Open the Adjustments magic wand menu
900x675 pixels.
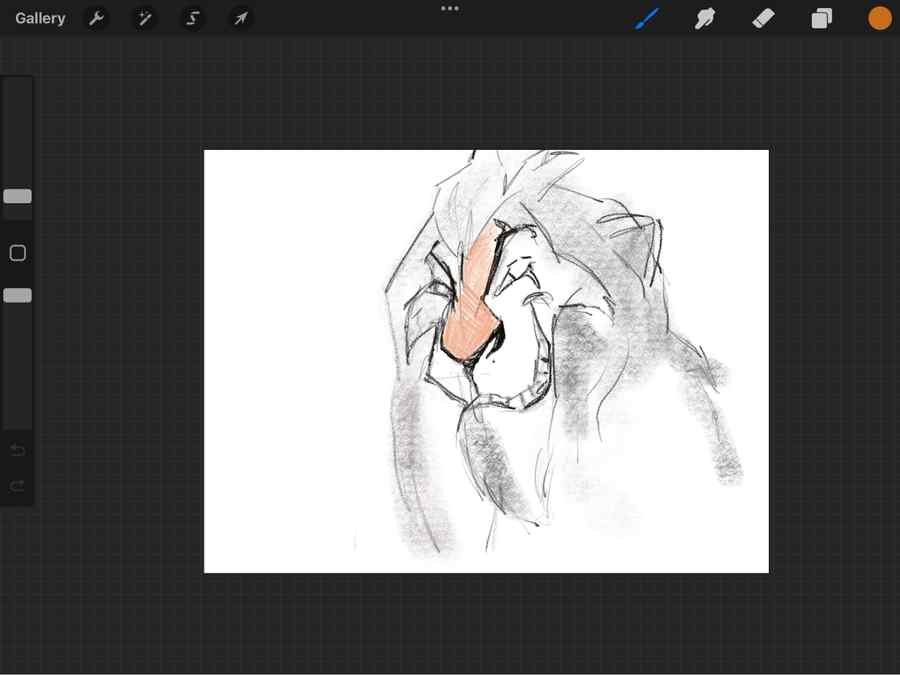click(145, 18)
